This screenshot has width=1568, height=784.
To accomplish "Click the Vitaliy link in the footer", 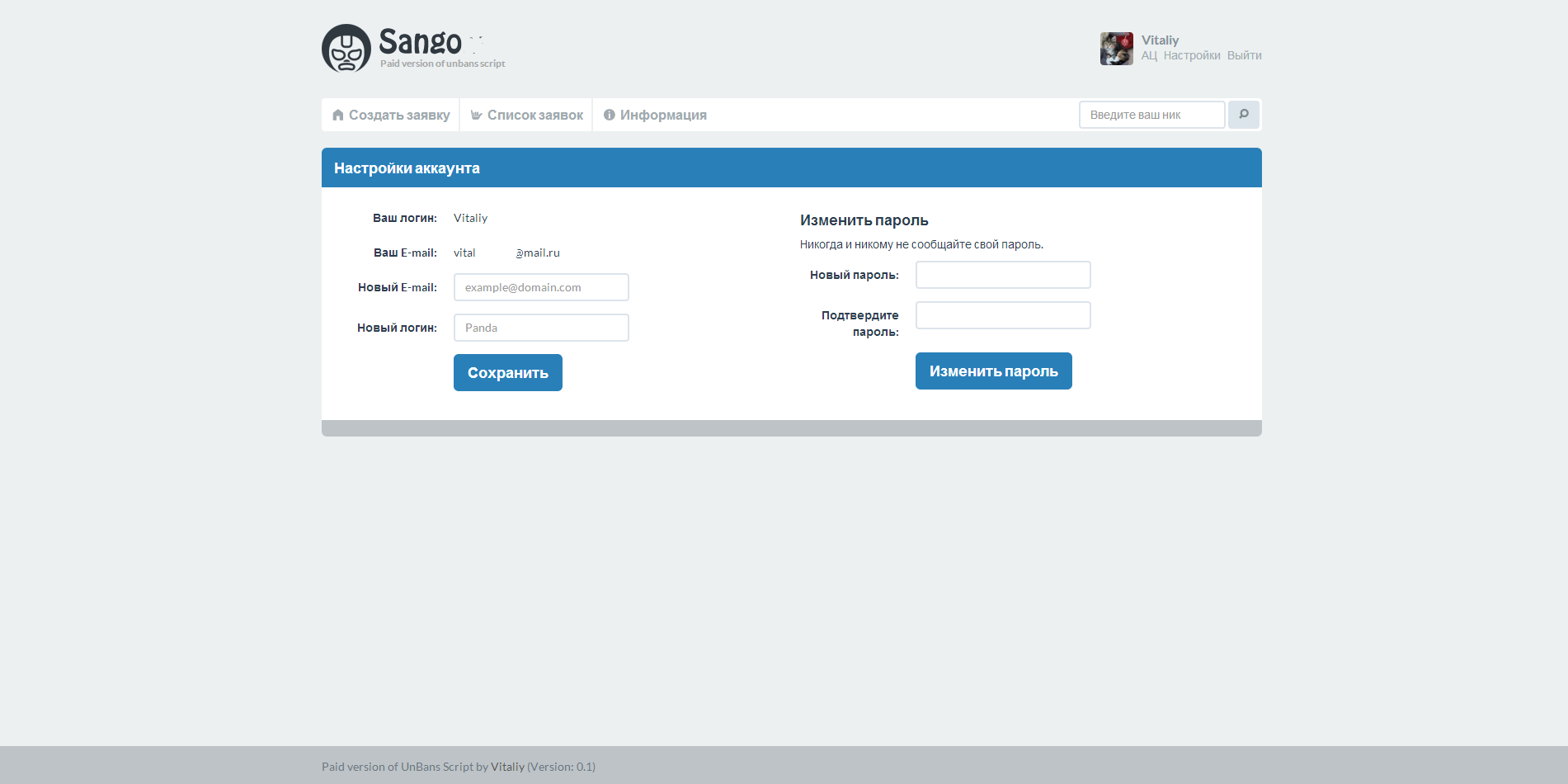I will click(507, 767).
